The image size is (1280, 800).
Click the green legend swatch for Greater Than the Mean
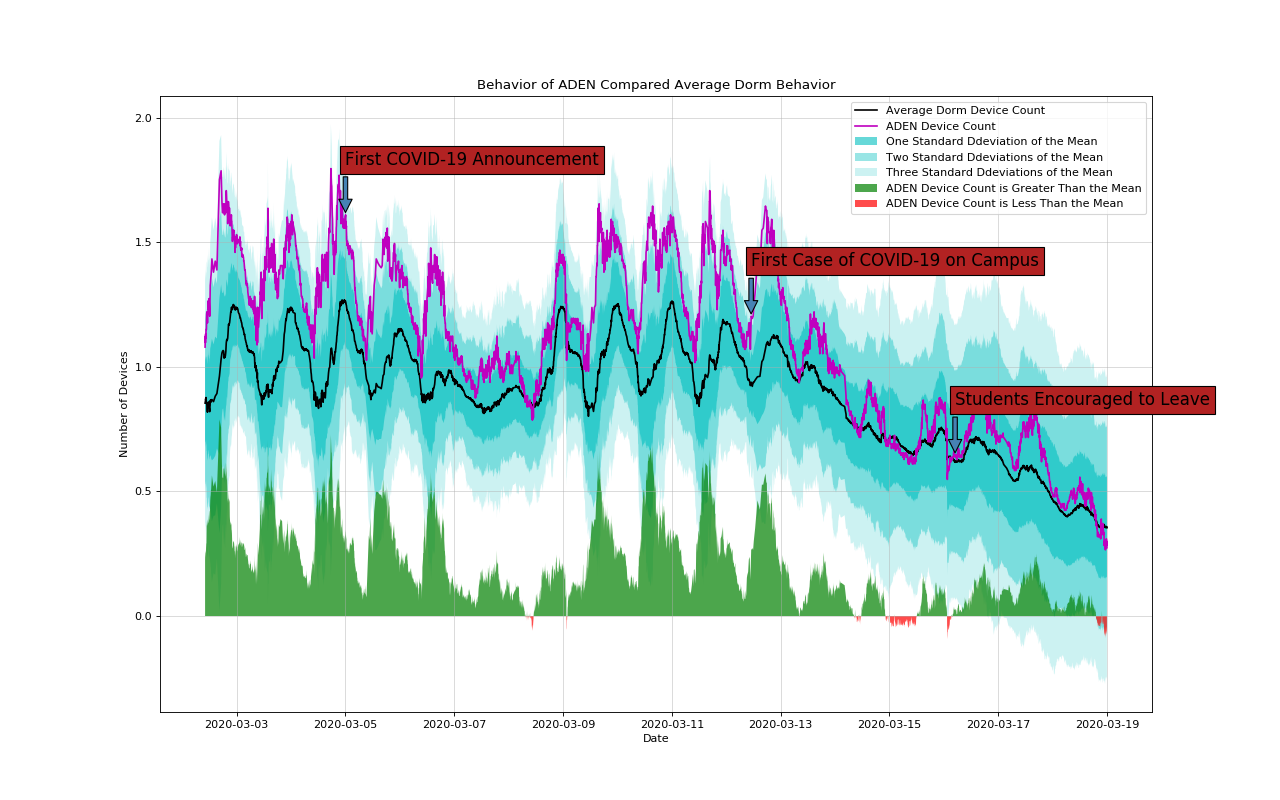[x=867, y=188]
